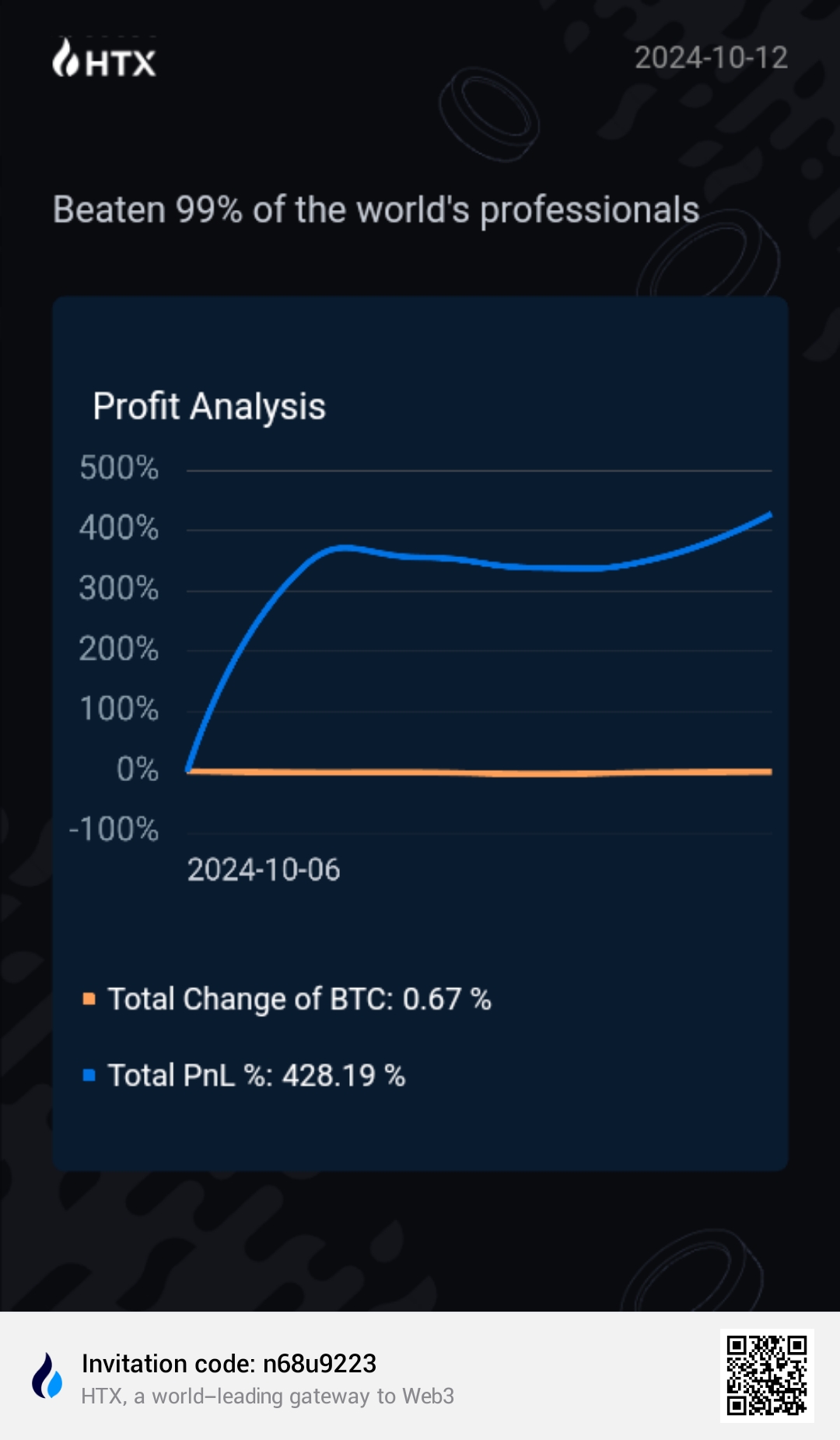Select the QR code image
The width and height of the screenshot is (840, 1440).
click(x=767, y=1375)
